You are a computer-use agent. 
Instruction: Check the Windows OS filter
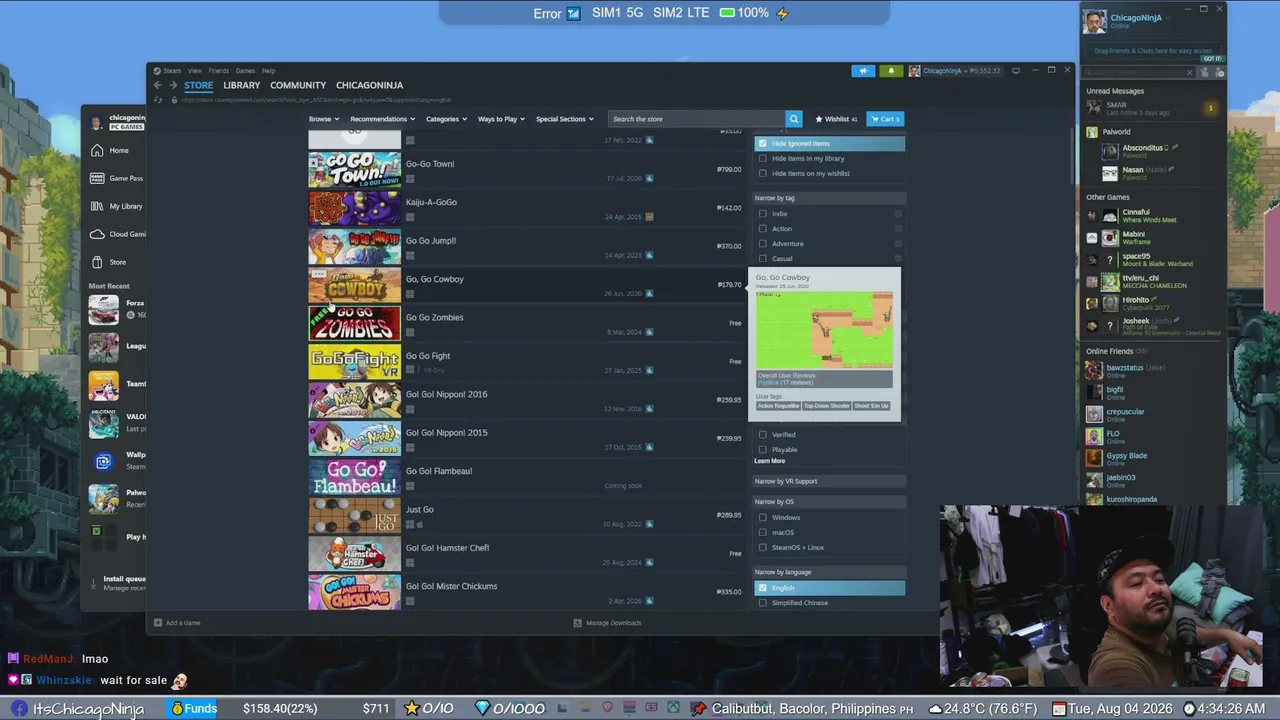pyautogui.click(x=763, y=518)
